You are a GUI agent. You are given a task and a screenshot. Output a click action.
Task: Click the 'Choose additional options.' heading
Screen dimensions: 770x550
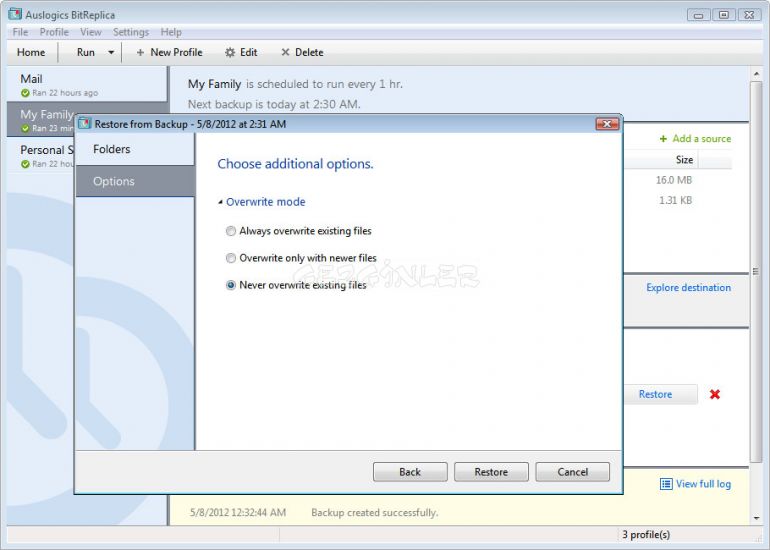(x=295, y=164)
